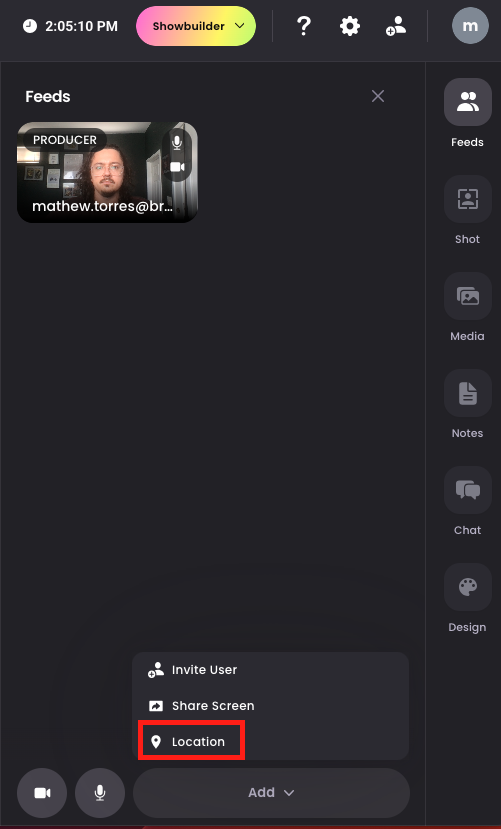Click the help question mark icon
This screenshot has height=829, width=501.
click(303, 26)
